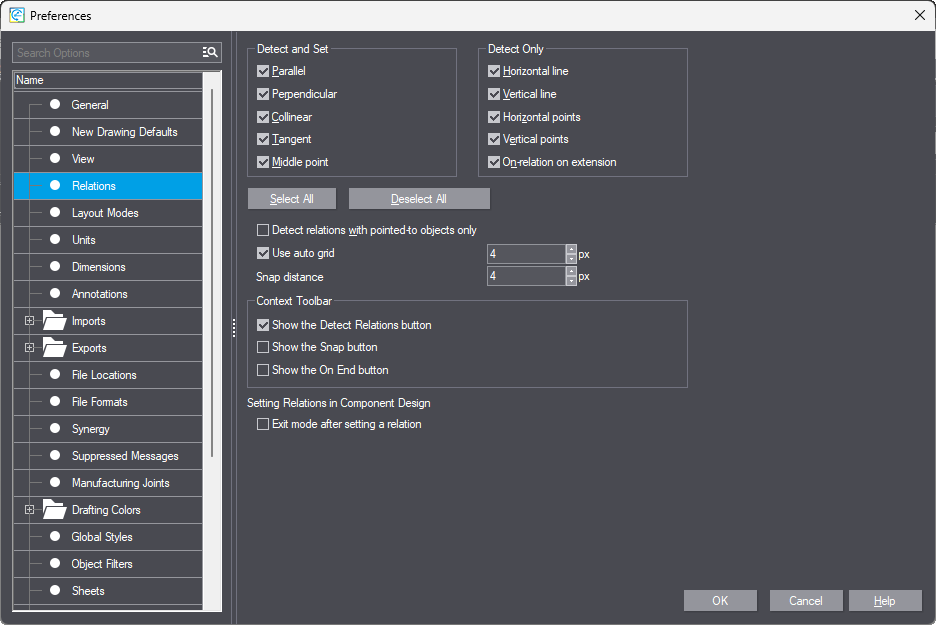936x625 pixels.
Task: Click the Snap distance input field
Action: (526, 277)
